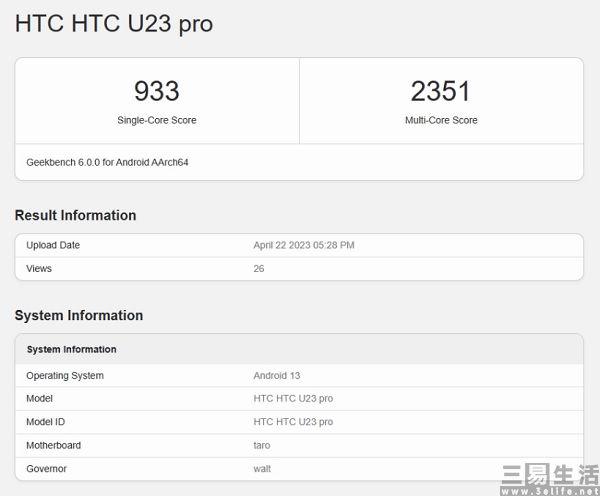Click the Motherboard label

[54, 445]
